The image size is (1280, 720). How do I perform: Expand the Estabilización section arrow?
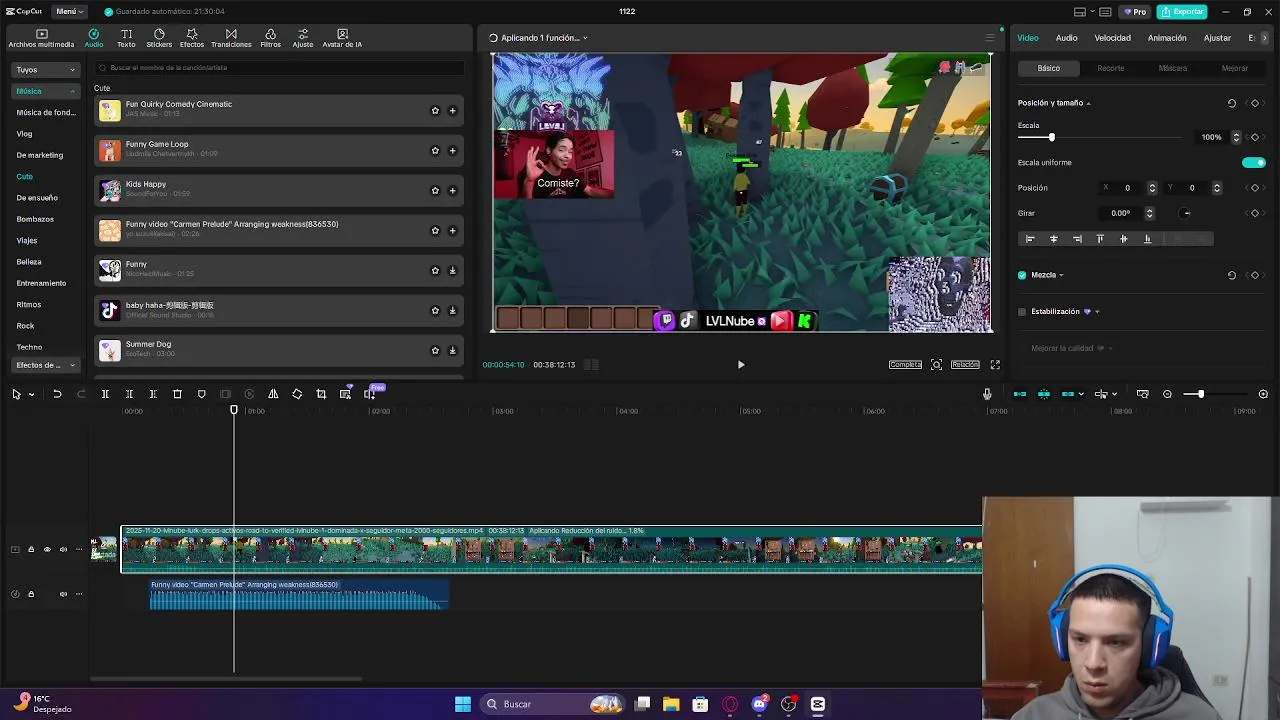(1097, 312)
